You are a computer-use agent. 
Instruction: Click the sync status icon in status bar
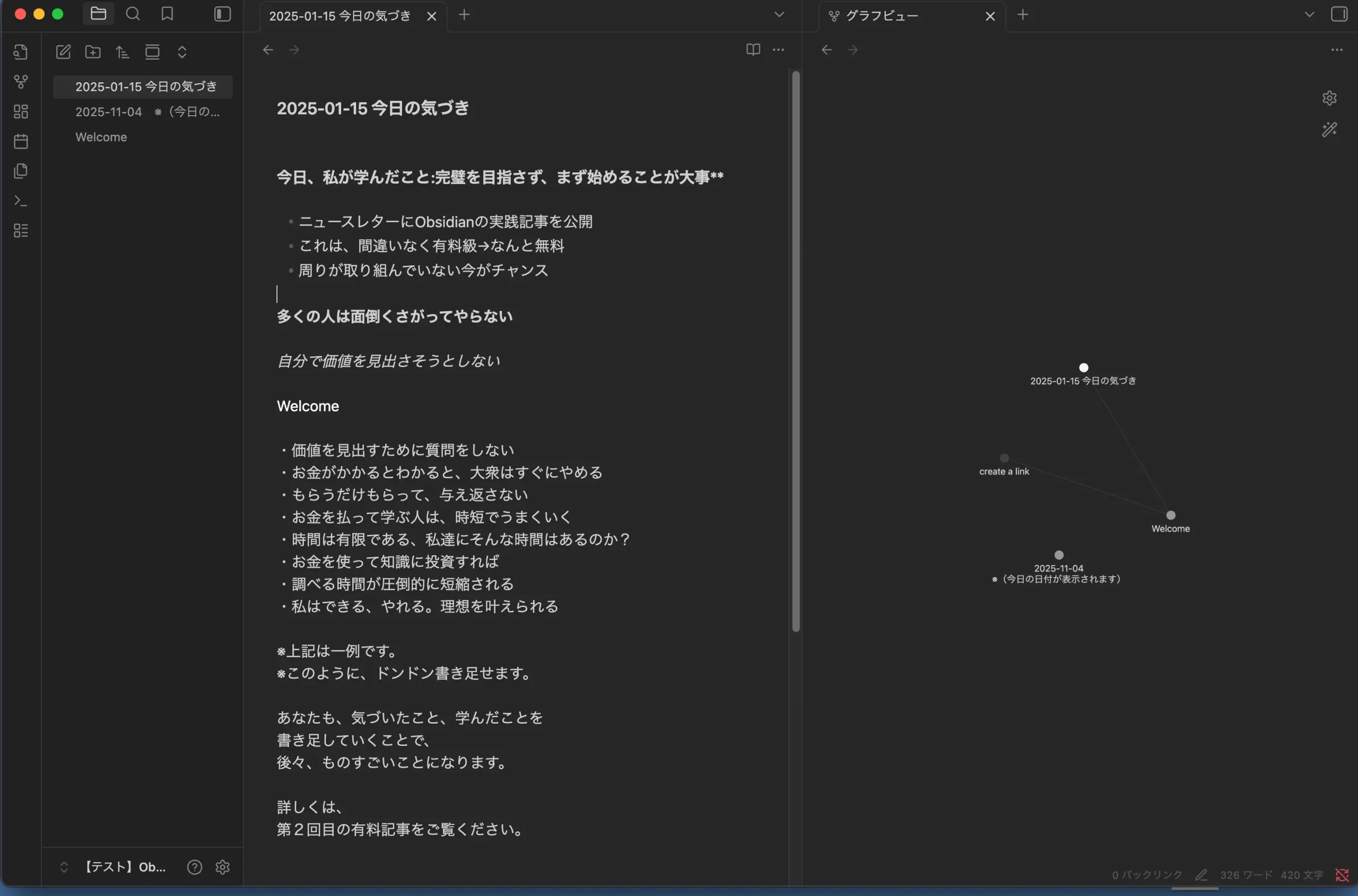(1342, 874)
